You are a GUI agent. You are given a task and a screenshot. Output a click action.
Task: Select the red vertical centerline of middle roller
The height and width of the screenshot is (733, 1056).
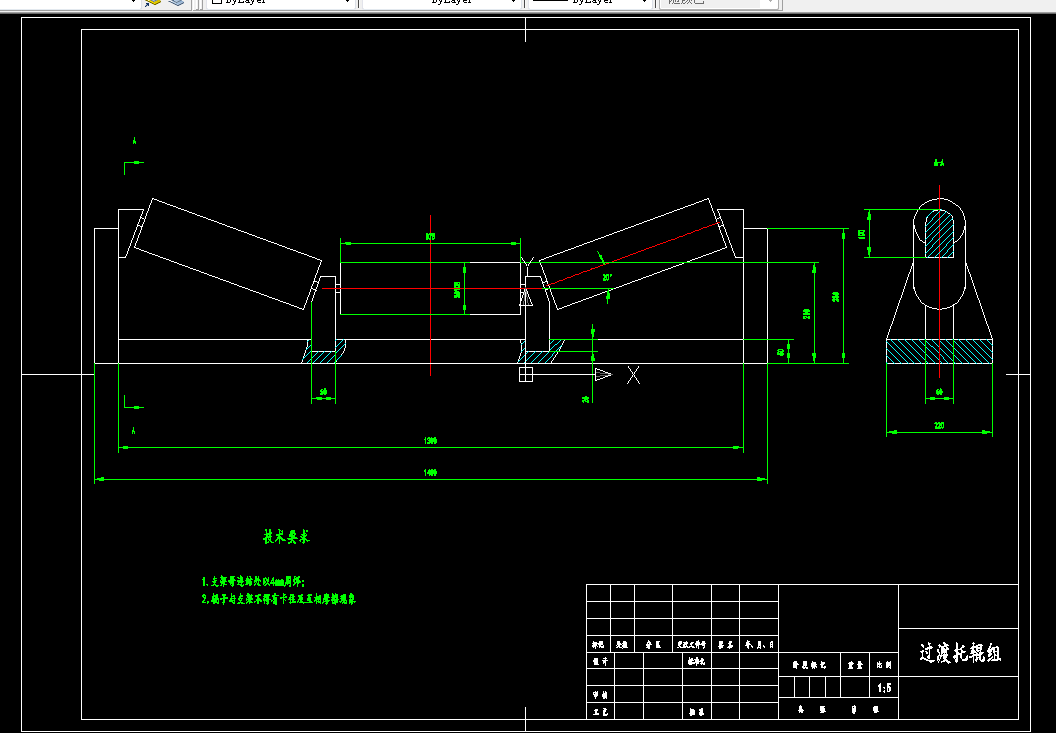tap(430, 295)
